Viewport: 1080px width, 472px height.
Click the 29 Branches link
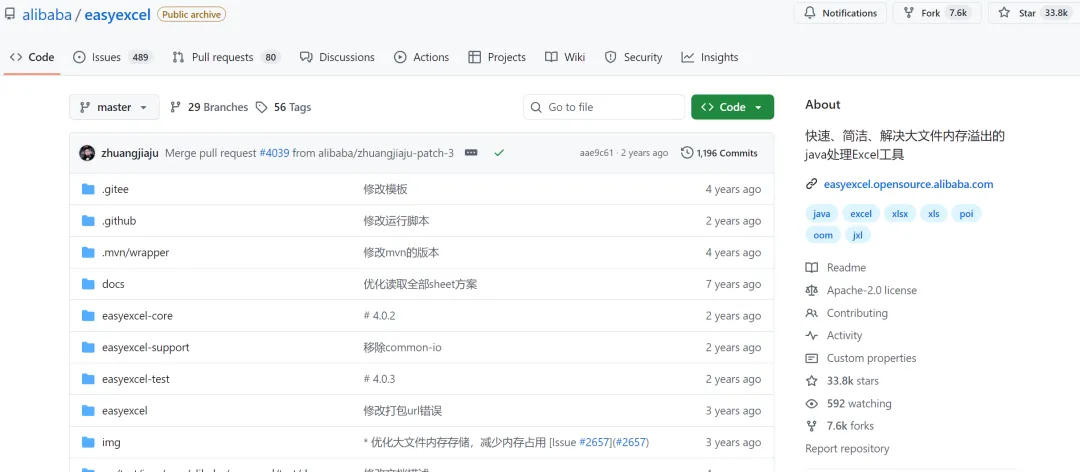[x=209, y=107]
